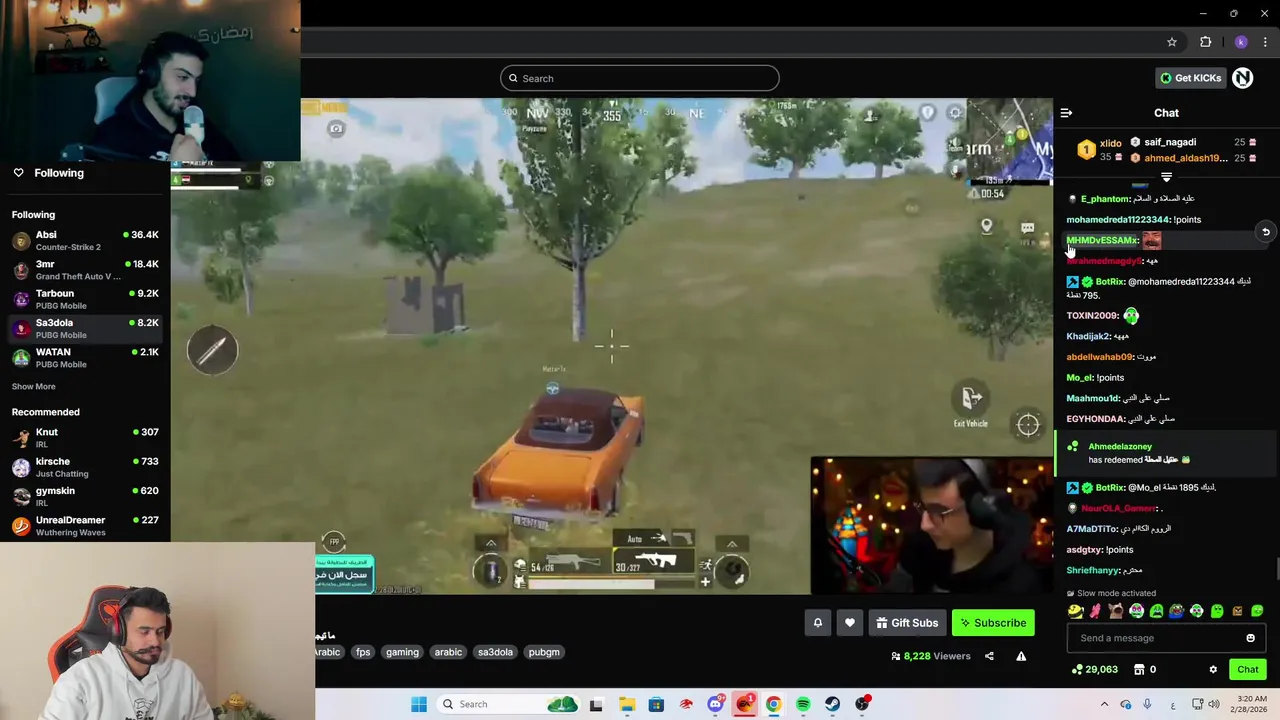Screen dimensions: 1280x720
Task: Click the green Chat send button
Action: 1248,670
